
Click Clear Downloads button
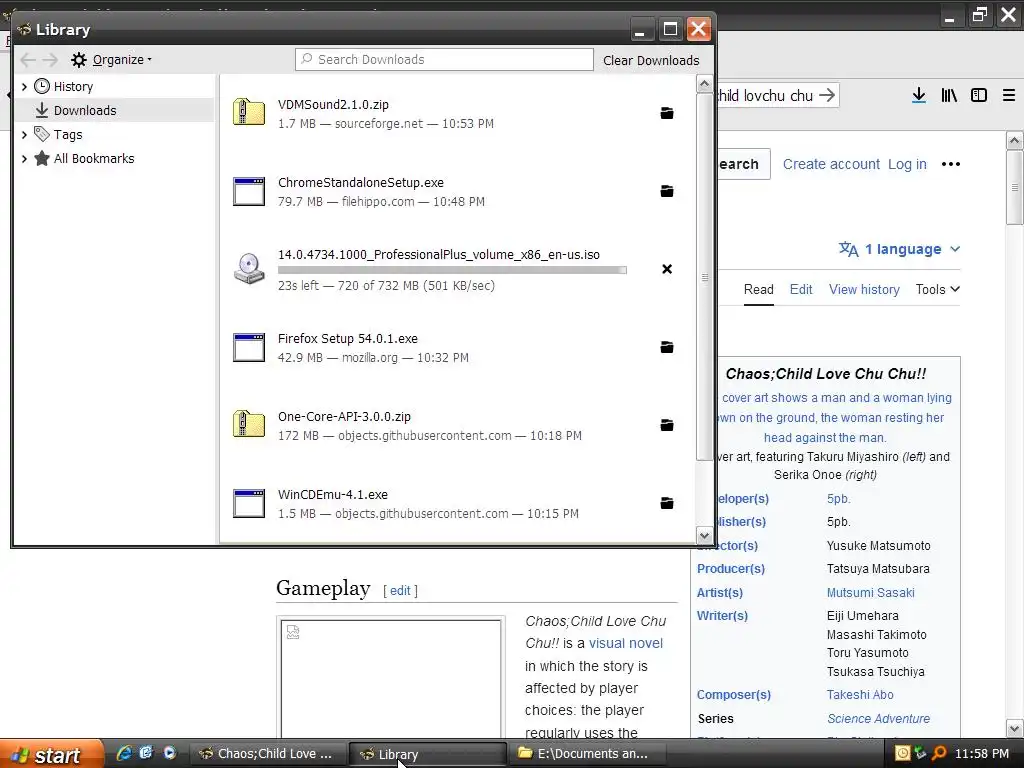(x=650, y=60)
